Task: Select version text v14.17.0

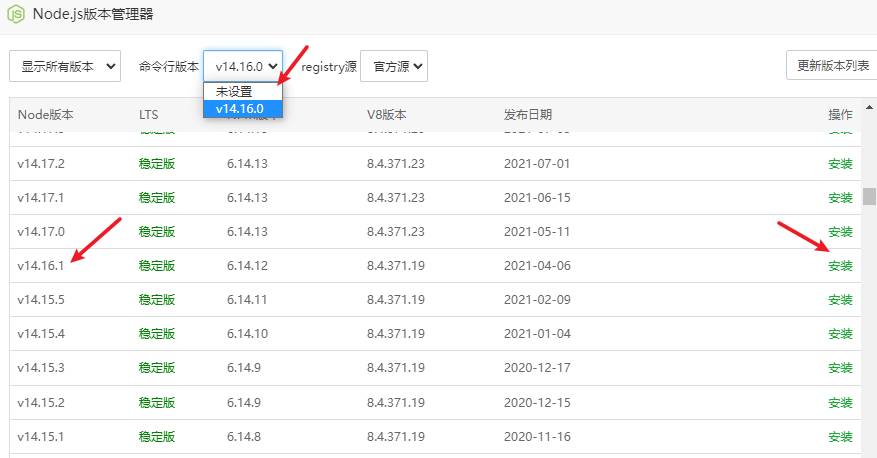Action: pos(41,232)
